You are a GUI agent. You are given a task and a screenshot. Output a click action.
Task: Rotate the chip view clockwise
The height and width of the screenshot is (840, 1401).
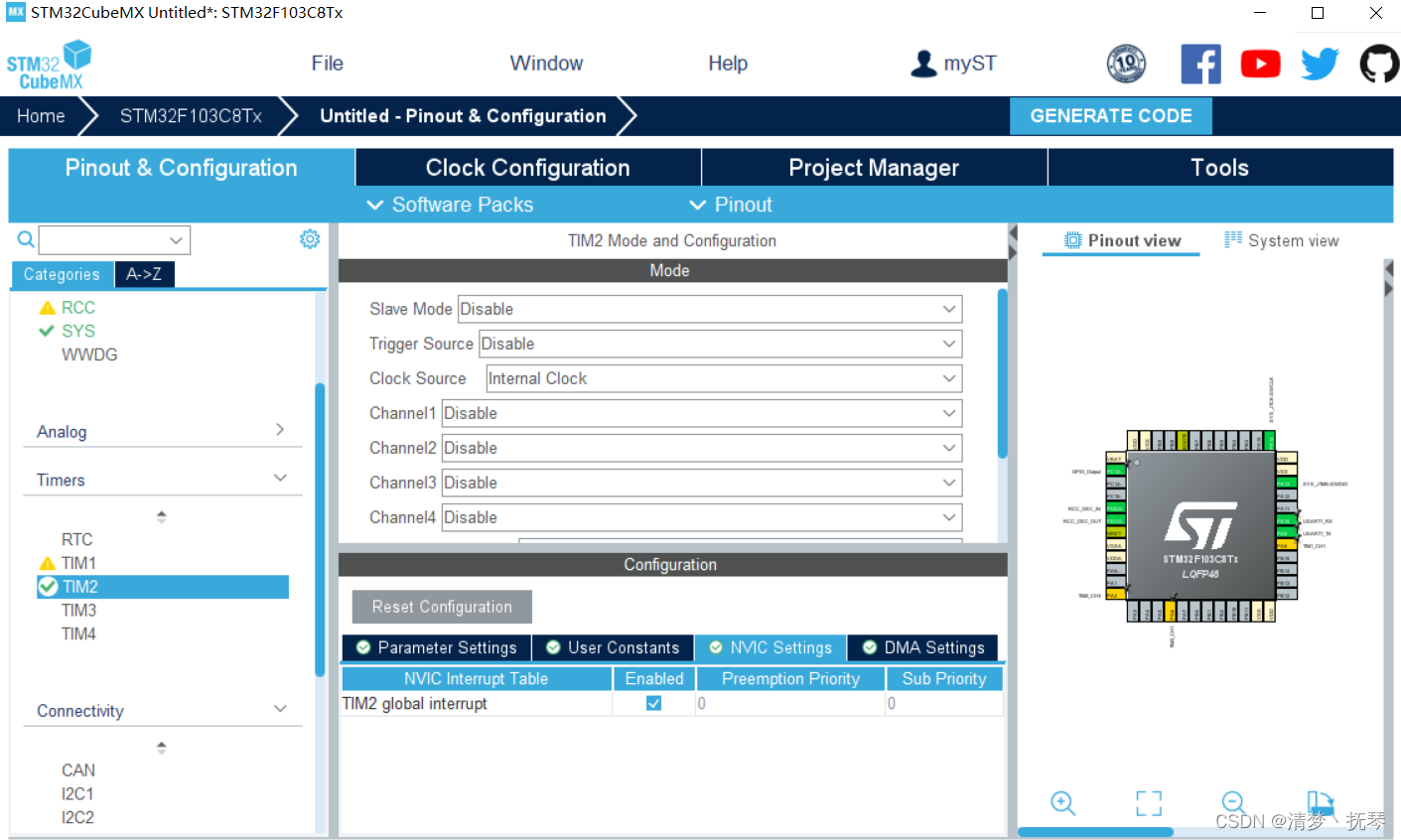1320,802
